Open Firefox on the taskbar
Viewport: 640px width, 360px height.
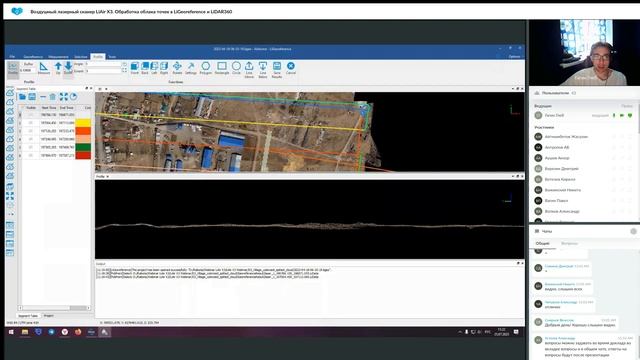78,332
